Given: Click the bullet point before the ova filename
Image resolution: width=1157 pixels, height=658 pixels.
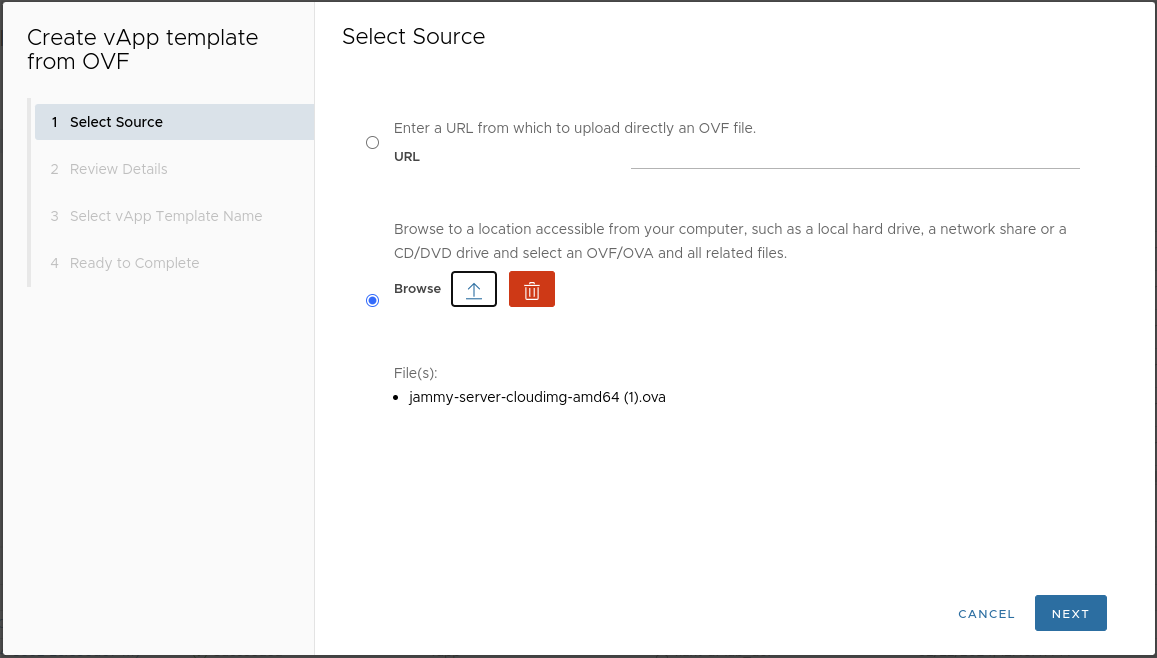Looking at the screenshot, I should (399, 398).
